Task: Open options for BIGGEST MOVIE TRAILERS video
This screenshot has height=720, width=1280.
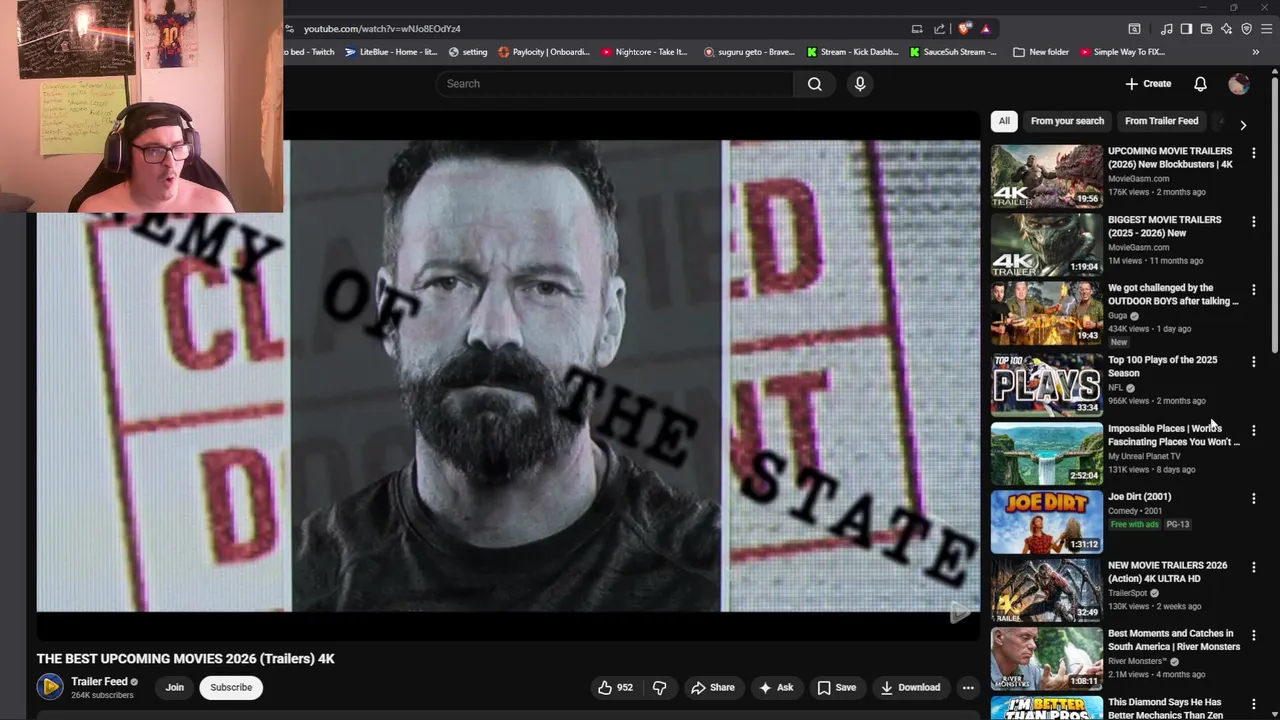Action: pyautogui.click(x=1254, y=221)
